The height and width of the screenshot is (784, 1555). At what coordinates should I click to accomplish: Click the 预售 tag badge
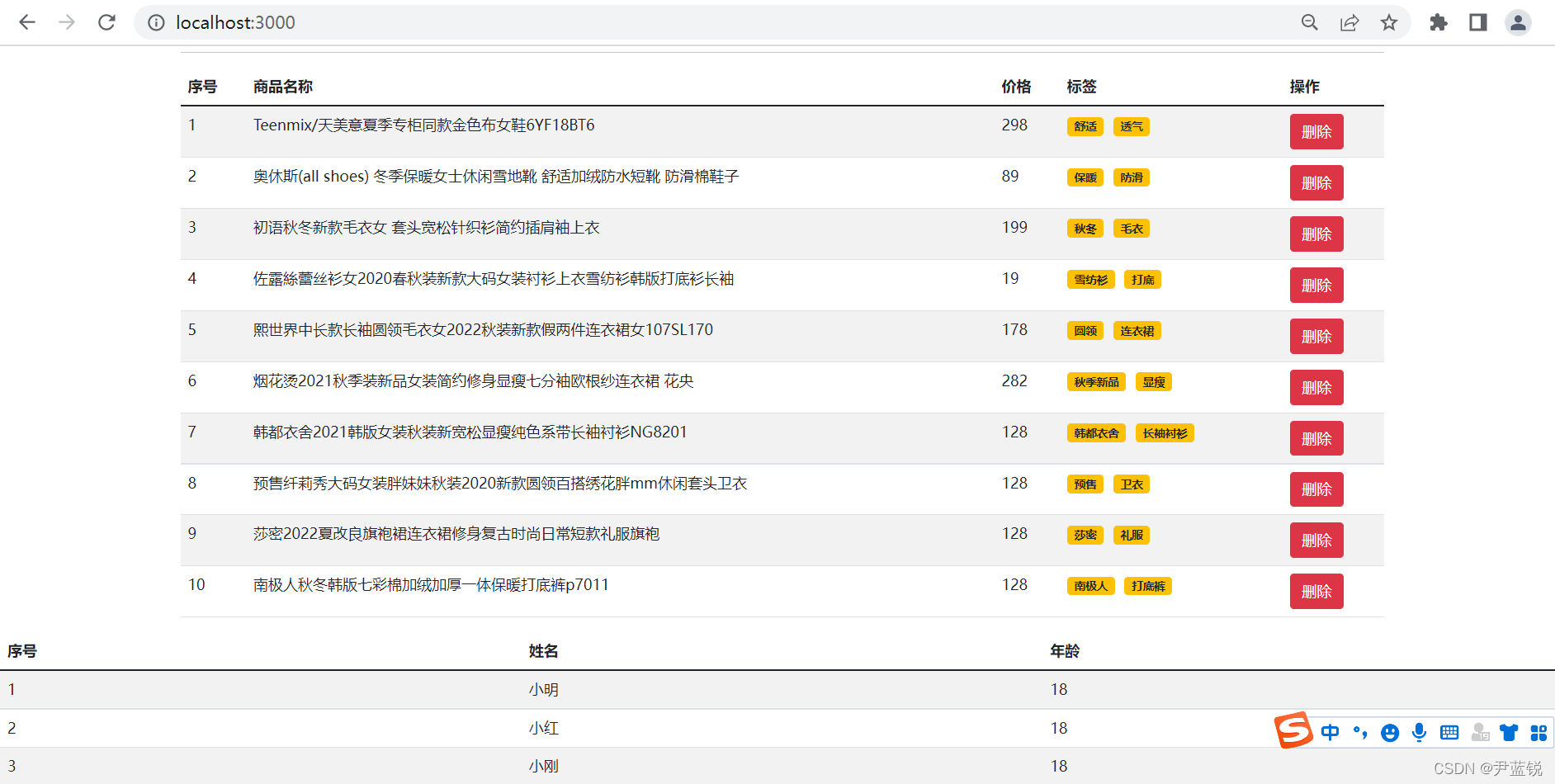pos(1085,484)
